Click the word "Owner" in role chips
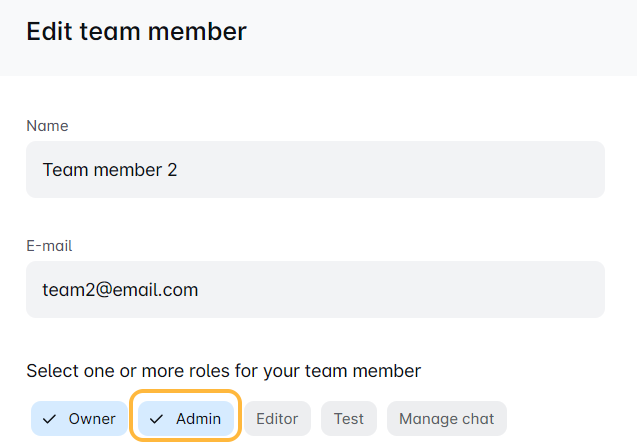The width and height of the screenshot is (637, 442). point(92,419)
